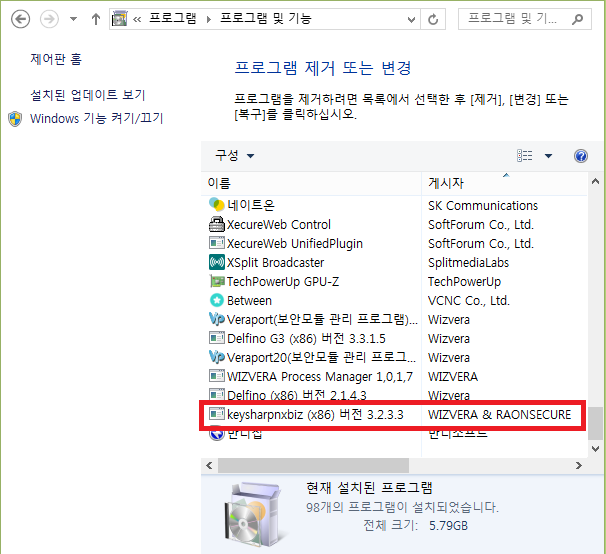Select Delfino (x86) 버전 2.1.4.3

[x=297, y=395]
